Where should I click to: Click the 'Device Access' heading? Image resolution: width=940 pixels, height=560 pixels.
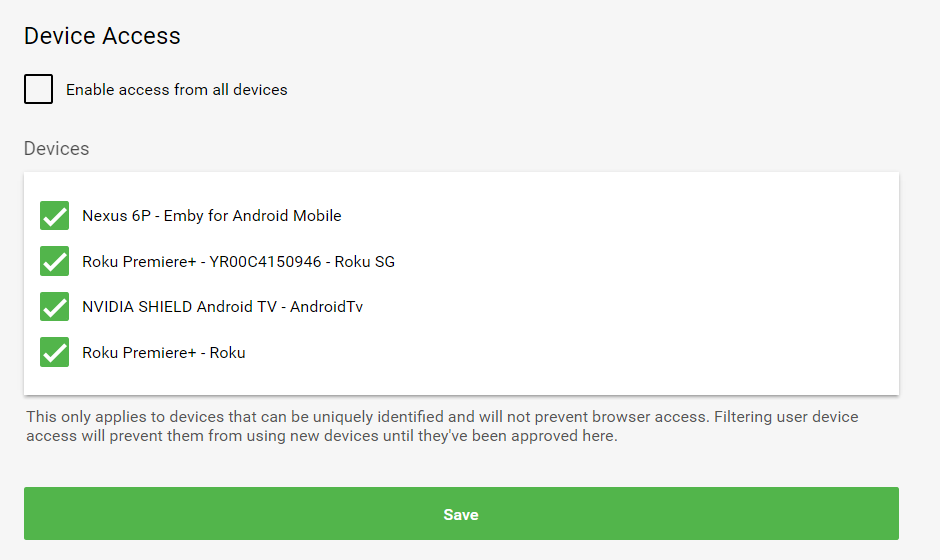102,36
